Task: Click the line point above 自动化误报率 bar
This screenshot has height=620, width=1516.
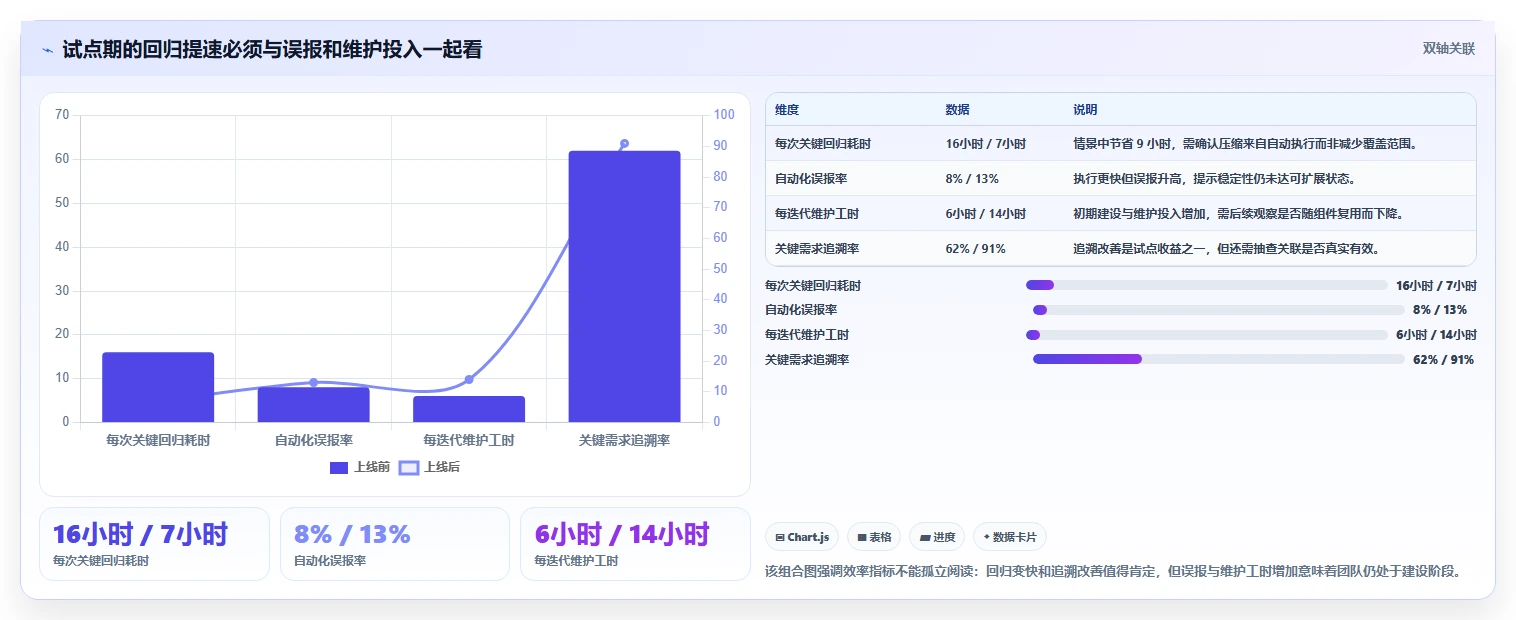Action: (313, 382)
